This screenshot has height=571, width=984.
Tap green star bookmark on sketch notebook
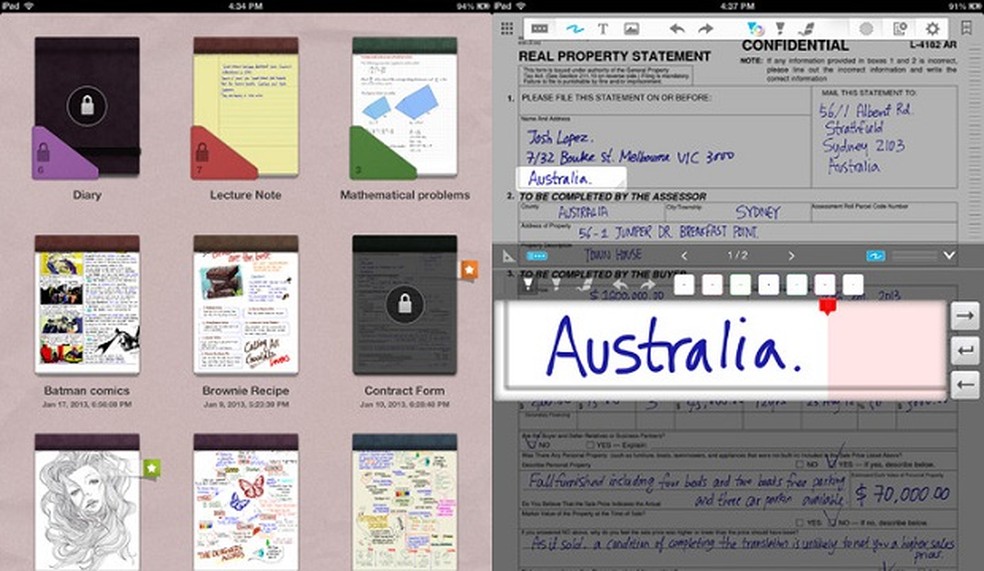click(151, 468)
